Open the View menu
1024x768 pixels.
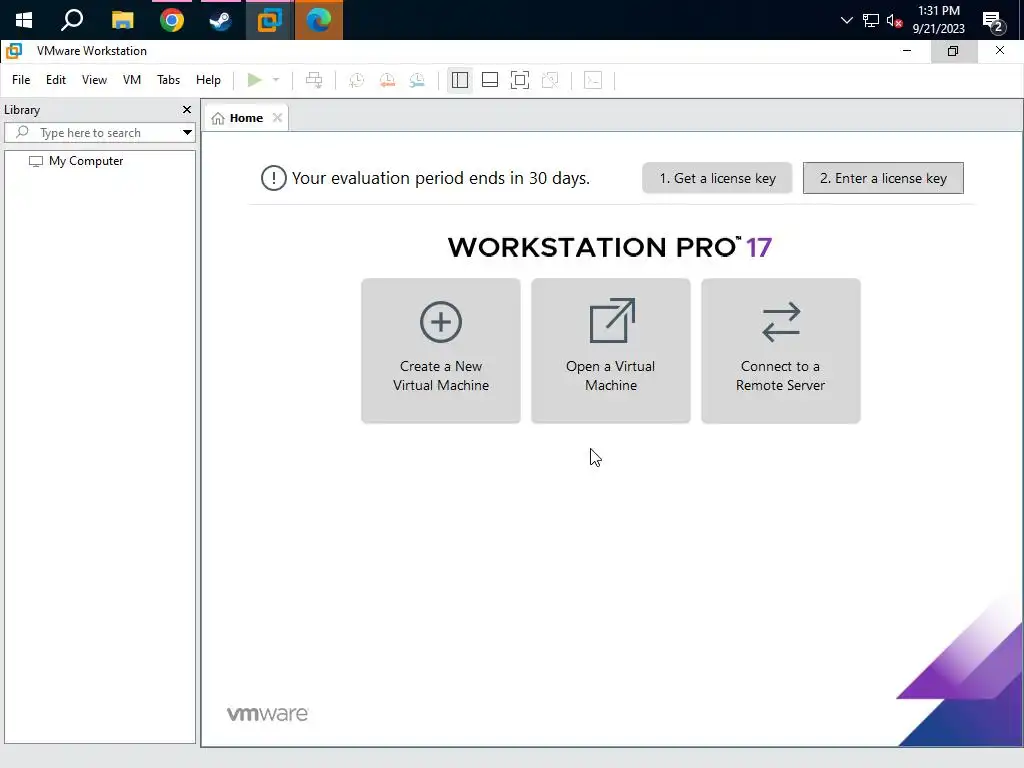(x=94, y=80)
